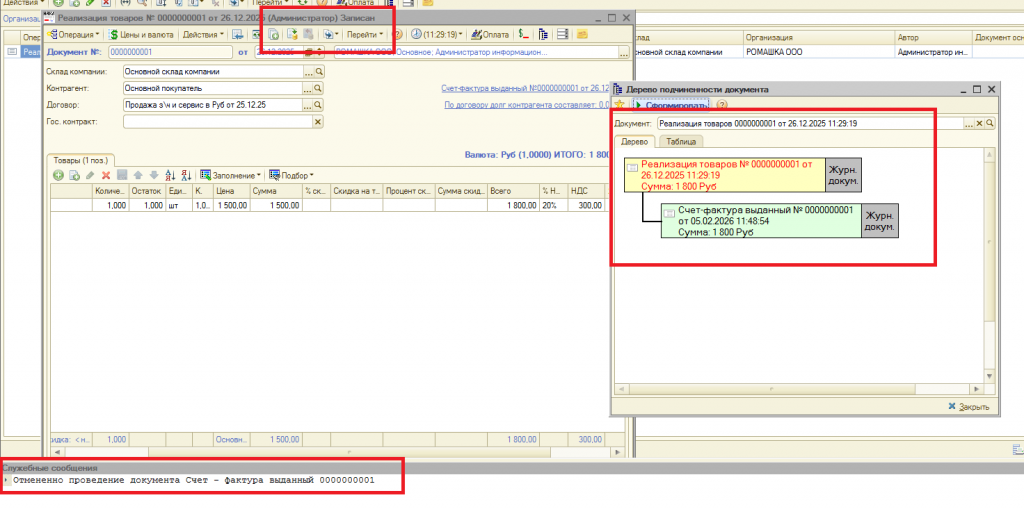Click the star favorites icon in tree window
This screenshot has height=509, width=1024.
(x=620, y=105)
